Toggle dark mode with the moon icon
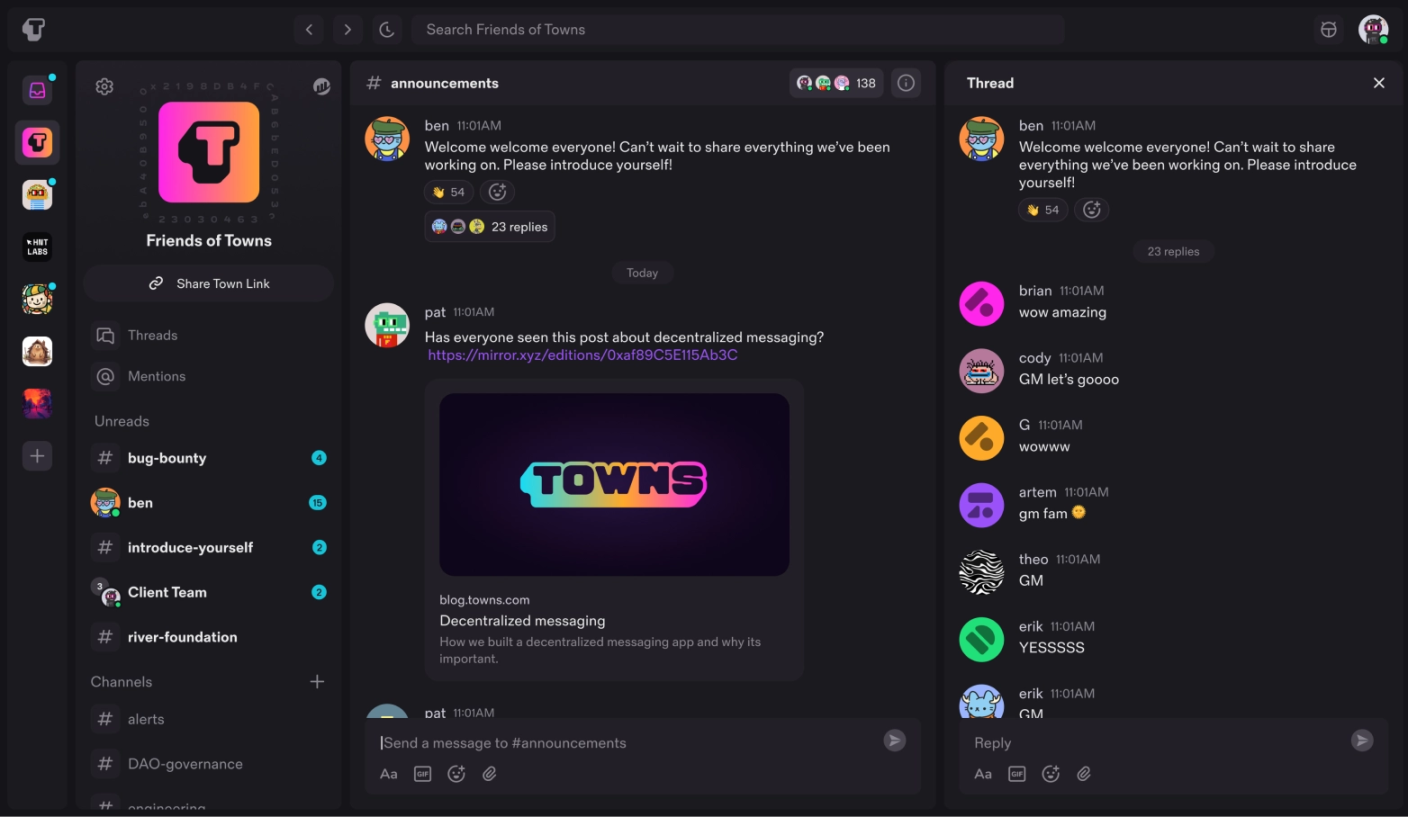The image size is (1408, 817). (387, 29)
